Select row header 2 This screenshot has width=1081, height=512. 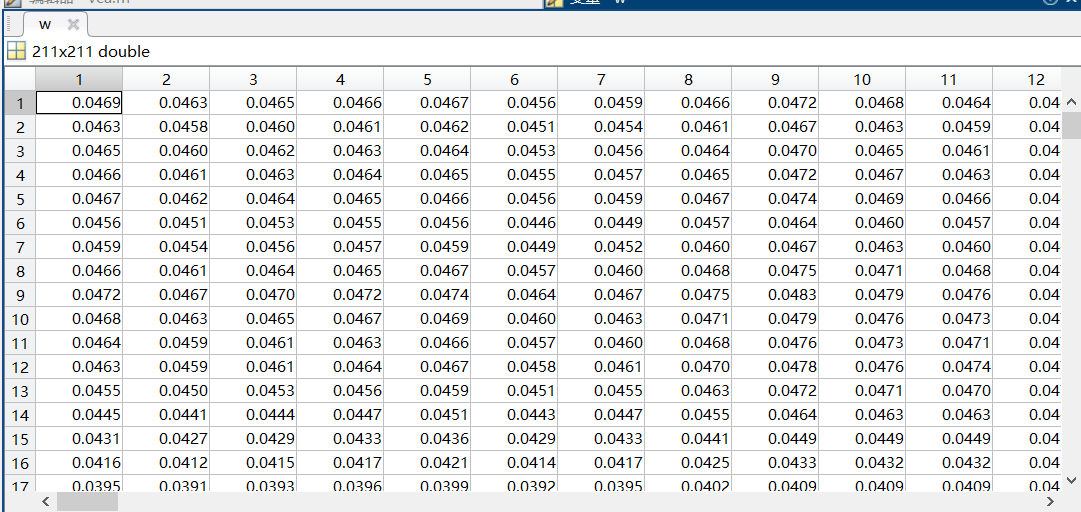pos(20,127)
